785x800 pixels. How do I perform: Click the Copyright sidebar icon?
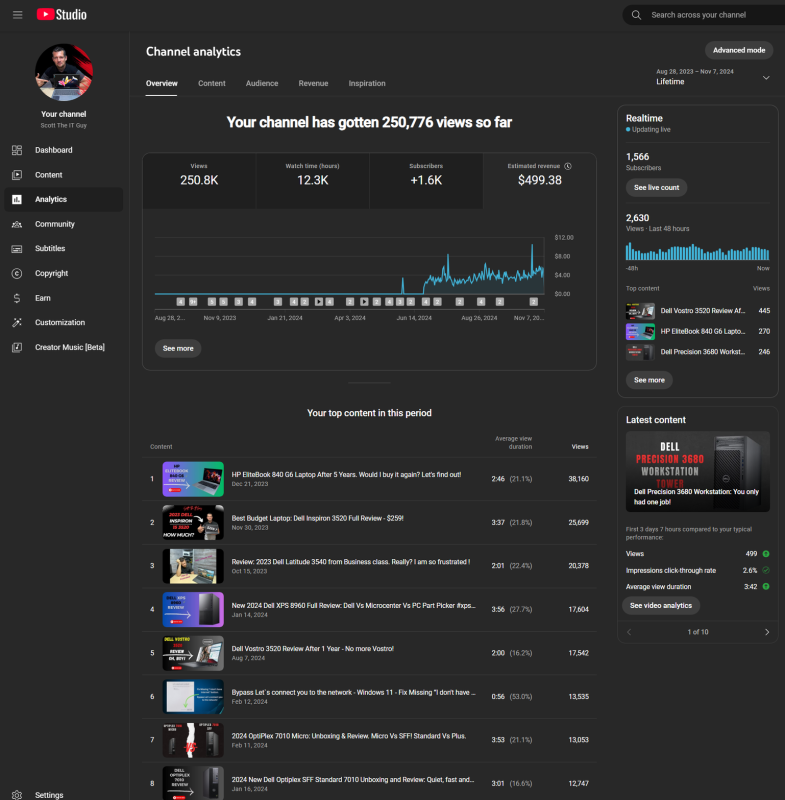pos(17,273)
